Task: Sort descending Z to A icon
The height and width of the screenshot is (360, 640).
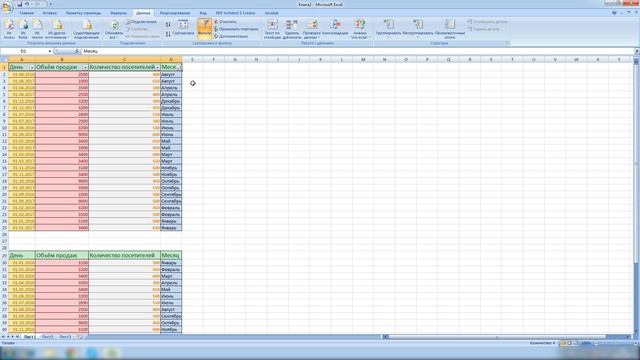Action: pos(168,34)
